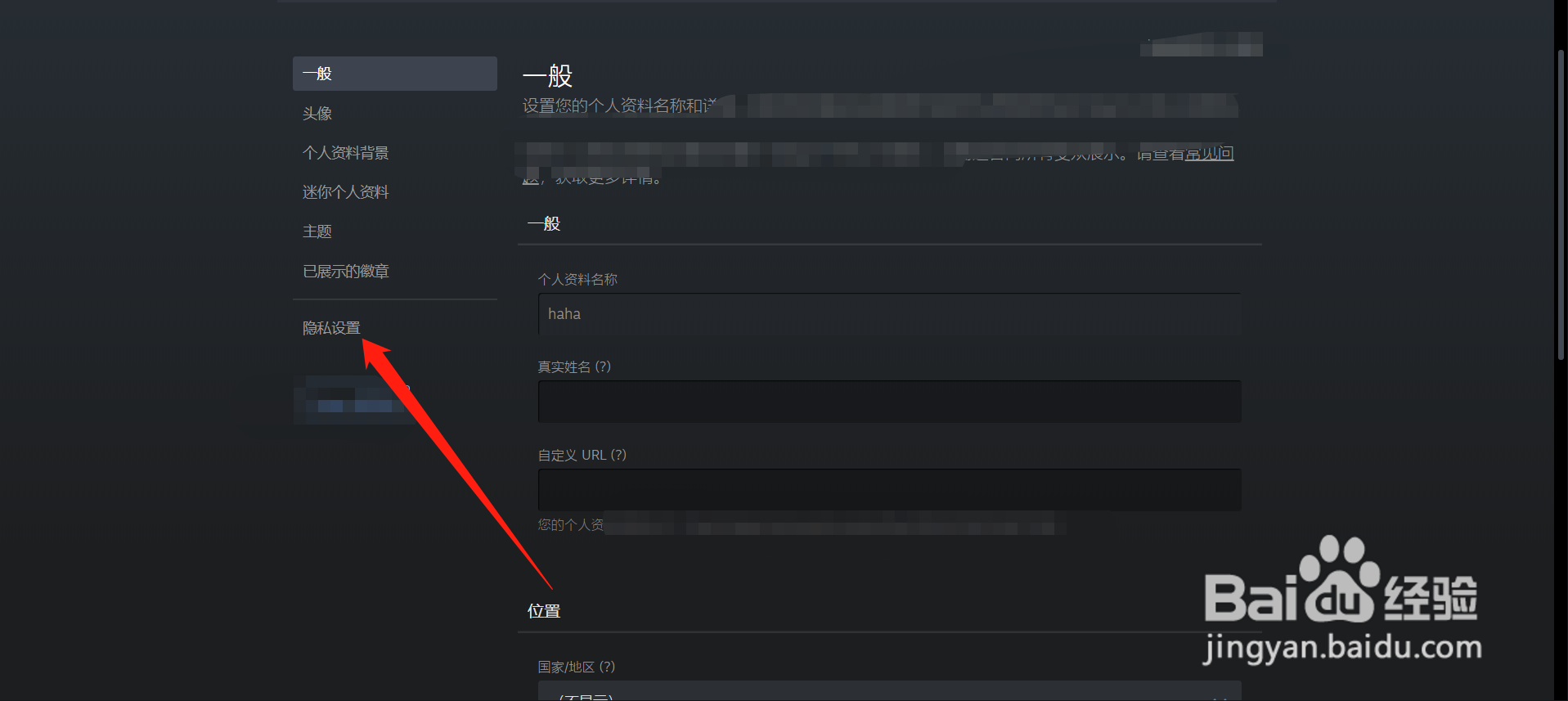Show help (?) next to 真实姓名
Screen dimensions: 1568x701
pos(603,366)
